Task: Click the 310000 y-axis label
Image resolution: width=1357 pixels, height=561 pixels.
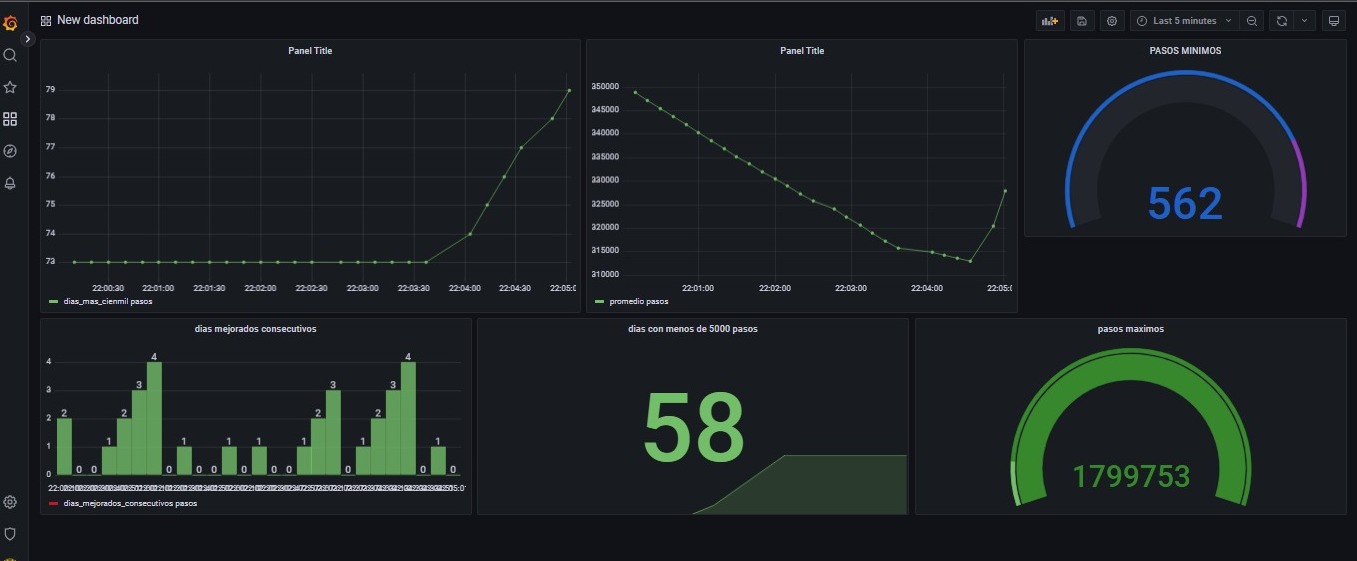Action: [x=605, y=274]
